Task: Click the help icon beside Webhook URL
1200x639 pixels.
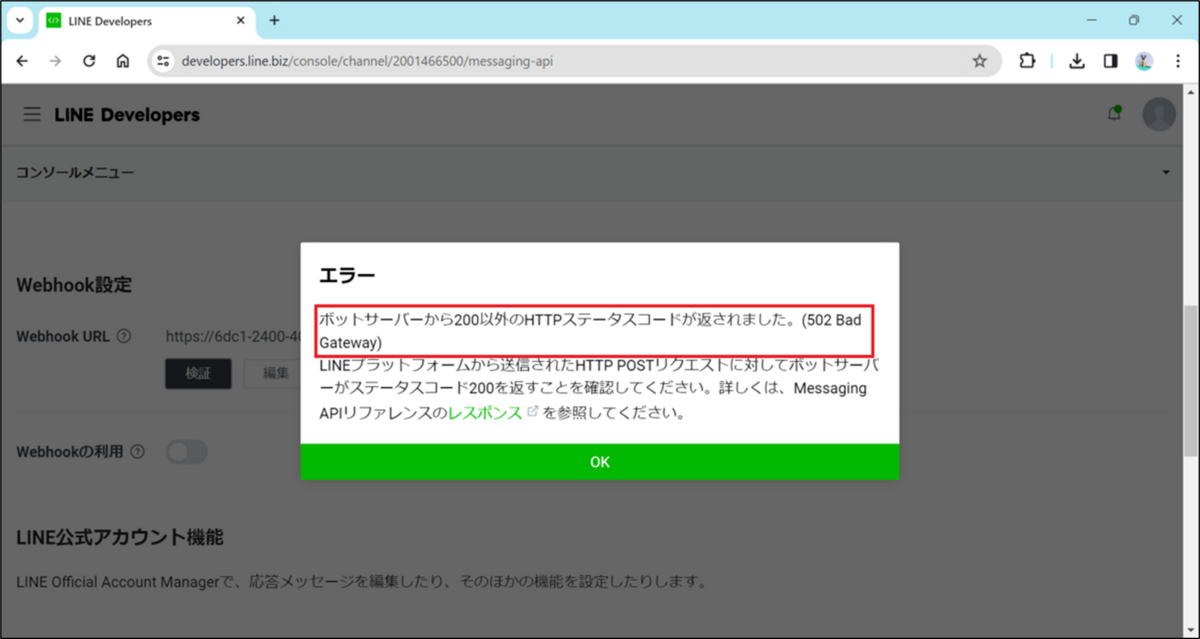Action: click(124, 337)
